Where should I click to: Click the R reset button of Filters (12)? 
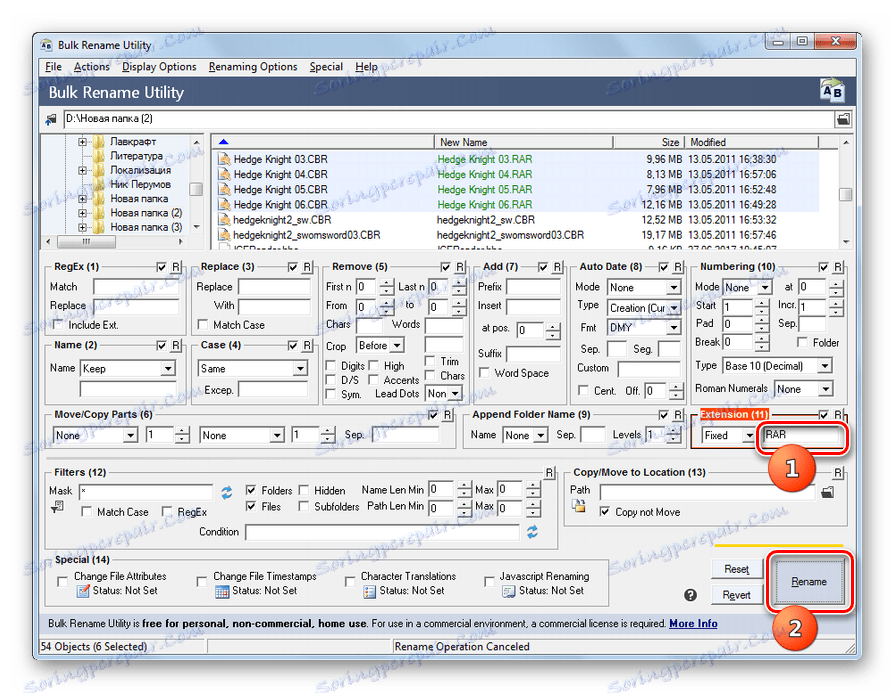click(549, 473)
